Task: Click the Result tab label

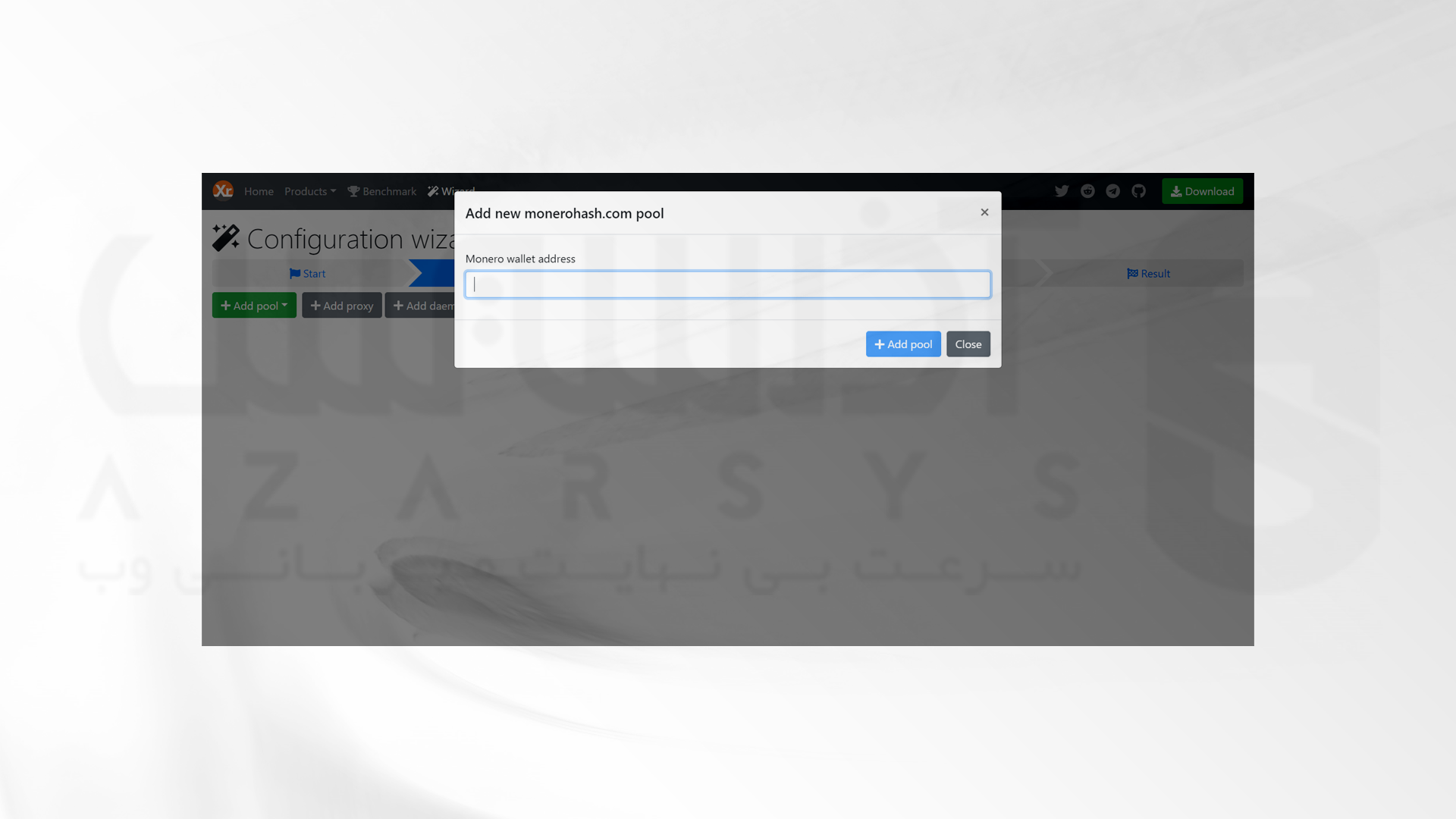Action: 1148,272
